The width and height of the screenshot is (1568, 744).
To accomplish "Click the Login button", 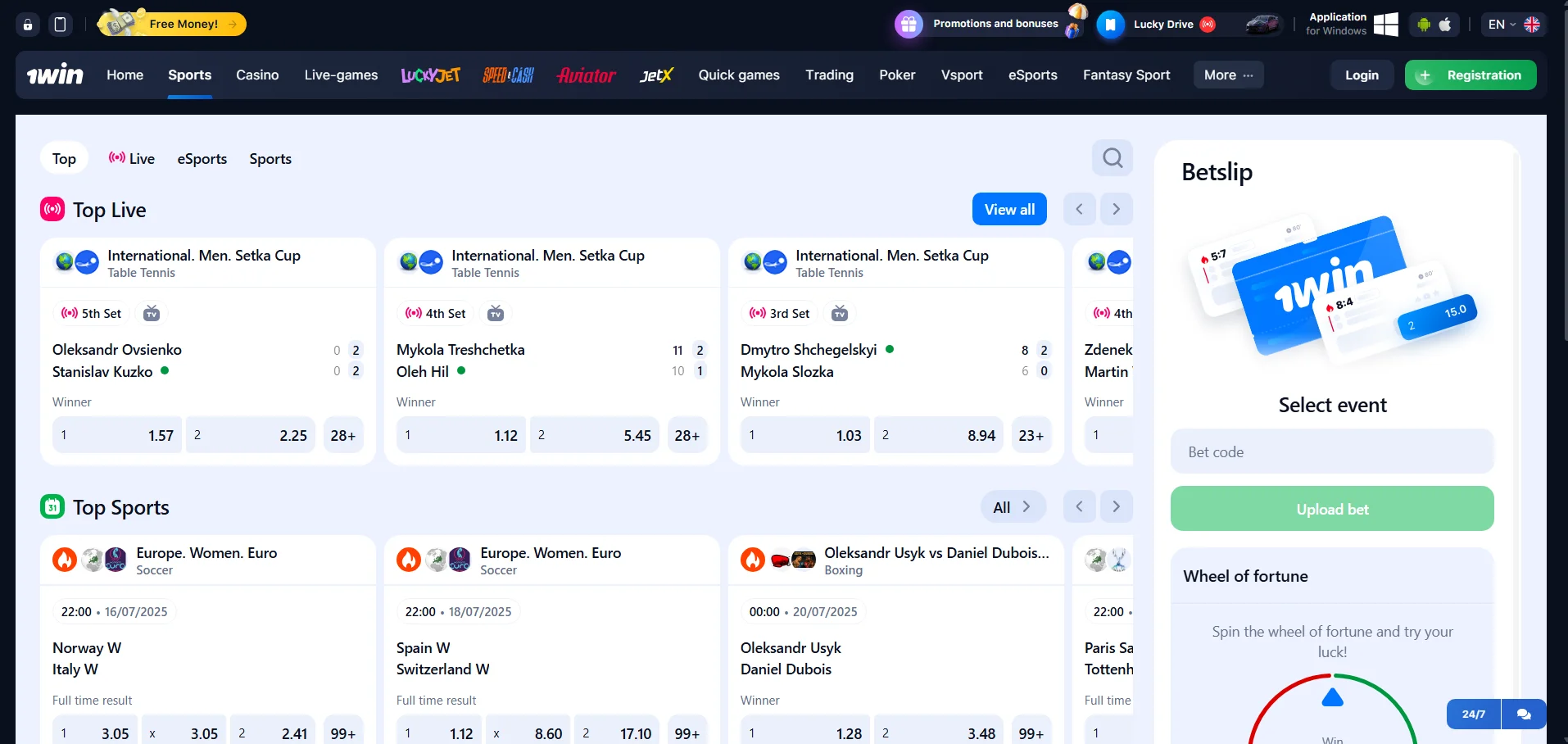I will pyautogui.click(x=1362, y=75).
